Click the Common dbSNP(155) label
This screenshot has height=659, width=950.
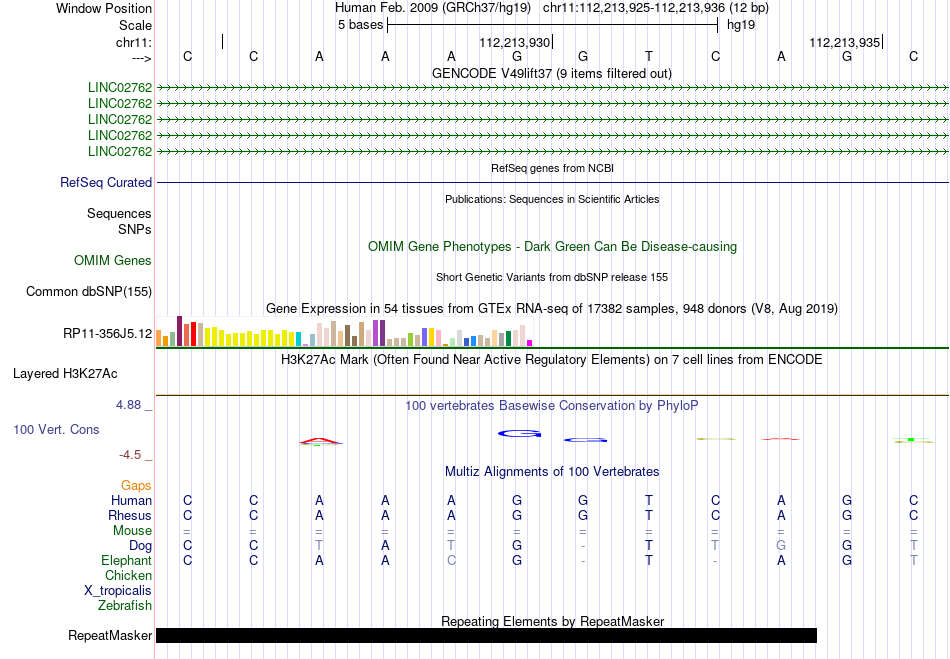coord(88,291)
